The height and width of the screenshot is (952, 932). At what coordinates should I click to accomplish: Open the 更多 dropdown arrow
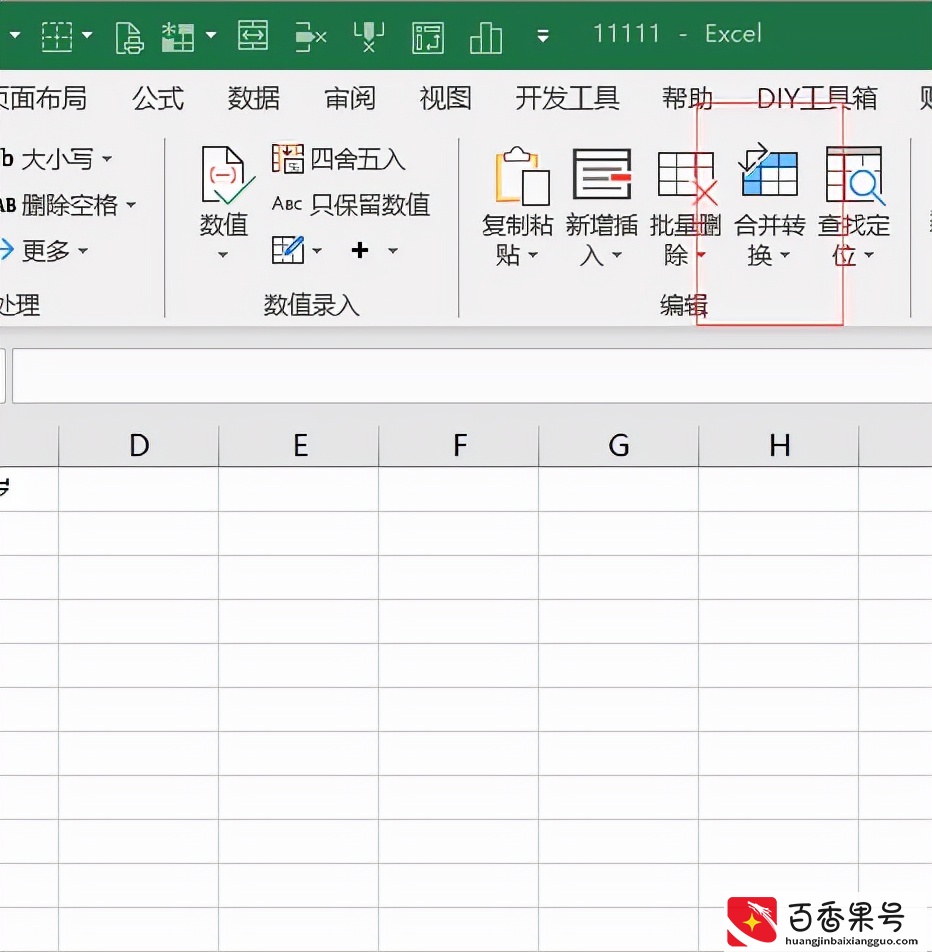click(83, 250)
